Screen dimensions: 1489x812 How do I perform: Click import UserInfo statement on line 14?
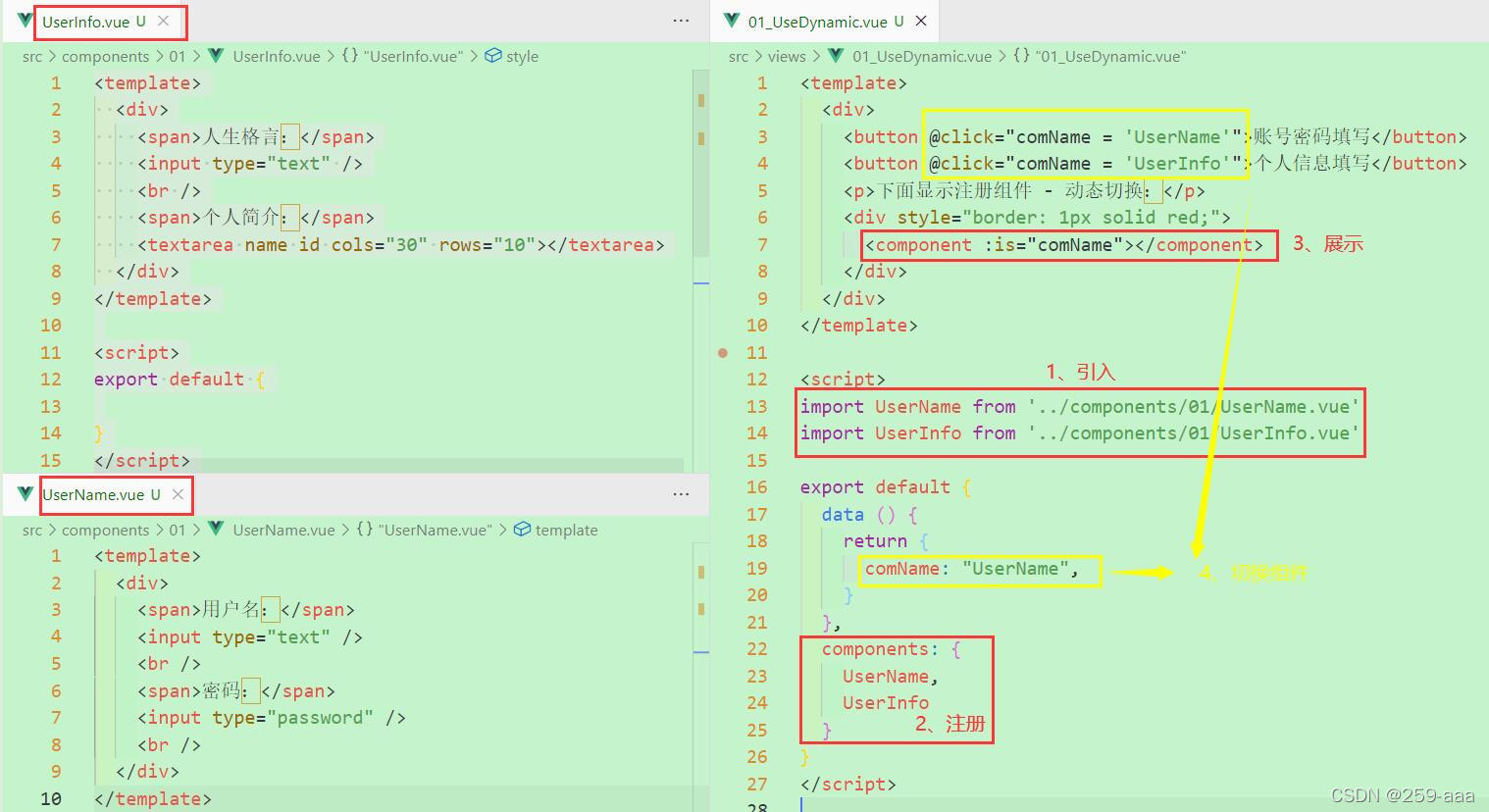click(1080, 432)
